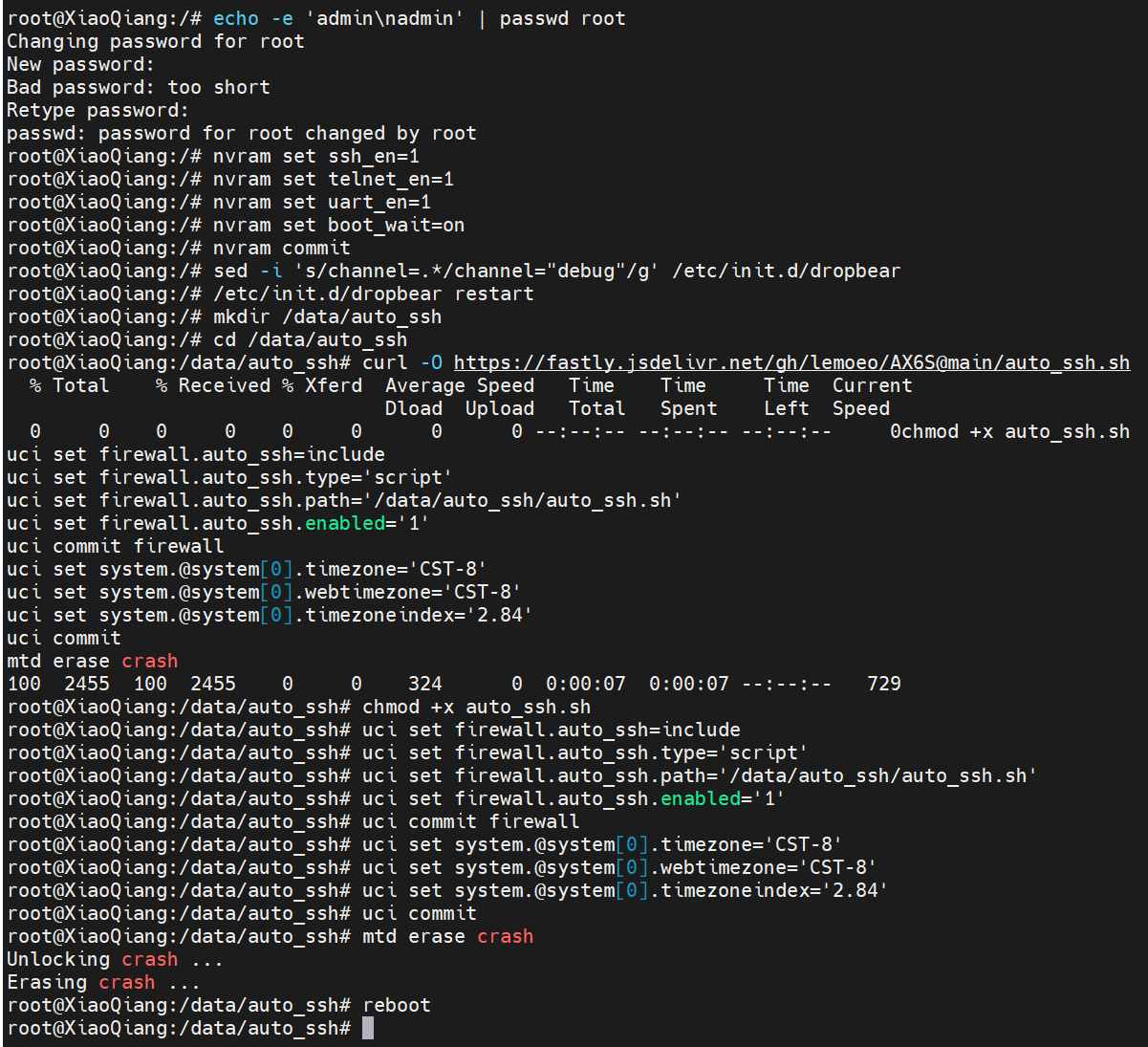Click the '729' current speed value

pos(884,685)
